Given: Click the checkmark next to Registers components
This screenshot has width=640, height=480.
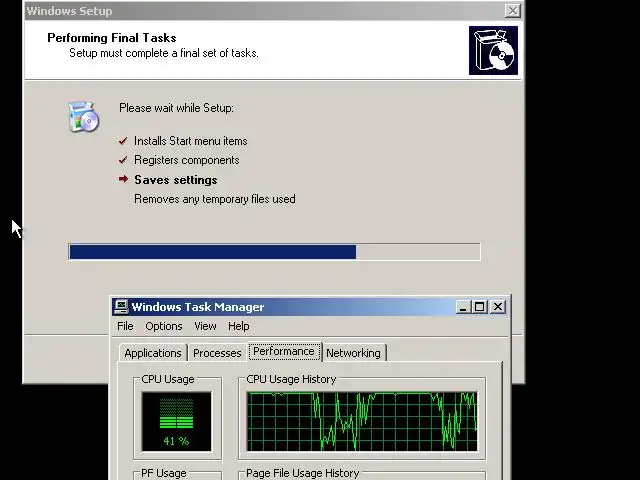Looking at the screenshot, I should pyautogui.click(x=123, y=160).
